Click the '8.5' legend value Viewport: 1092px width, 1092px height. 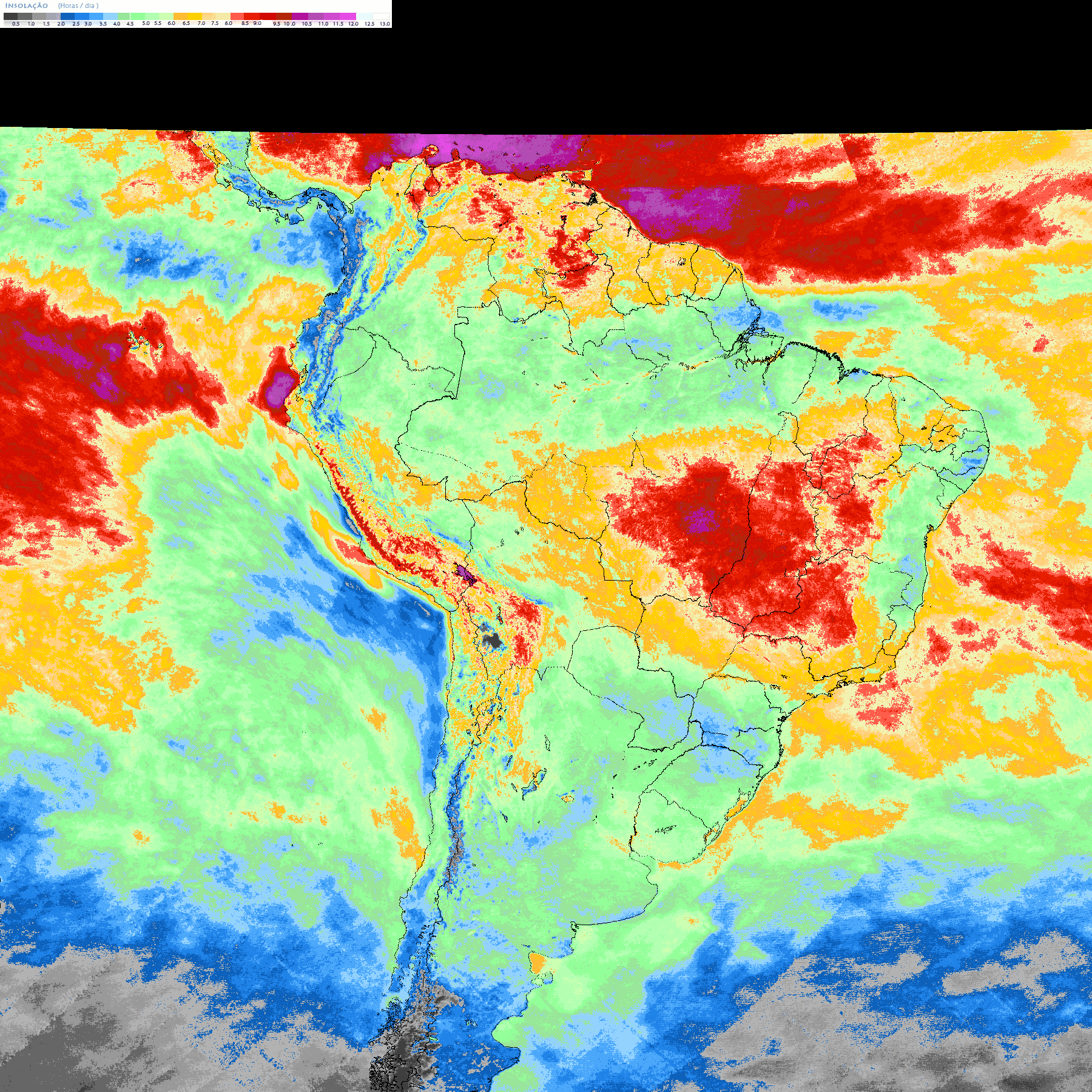point(245,23)
